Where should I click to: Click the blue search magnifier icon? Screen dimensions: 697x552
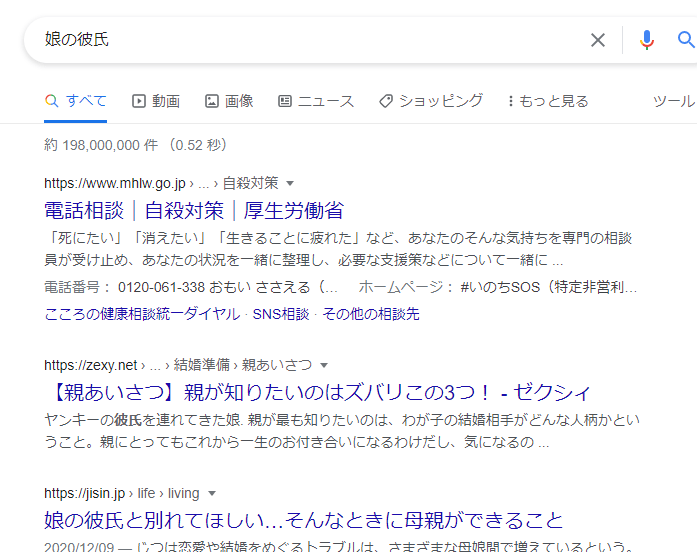pos(686,40)
